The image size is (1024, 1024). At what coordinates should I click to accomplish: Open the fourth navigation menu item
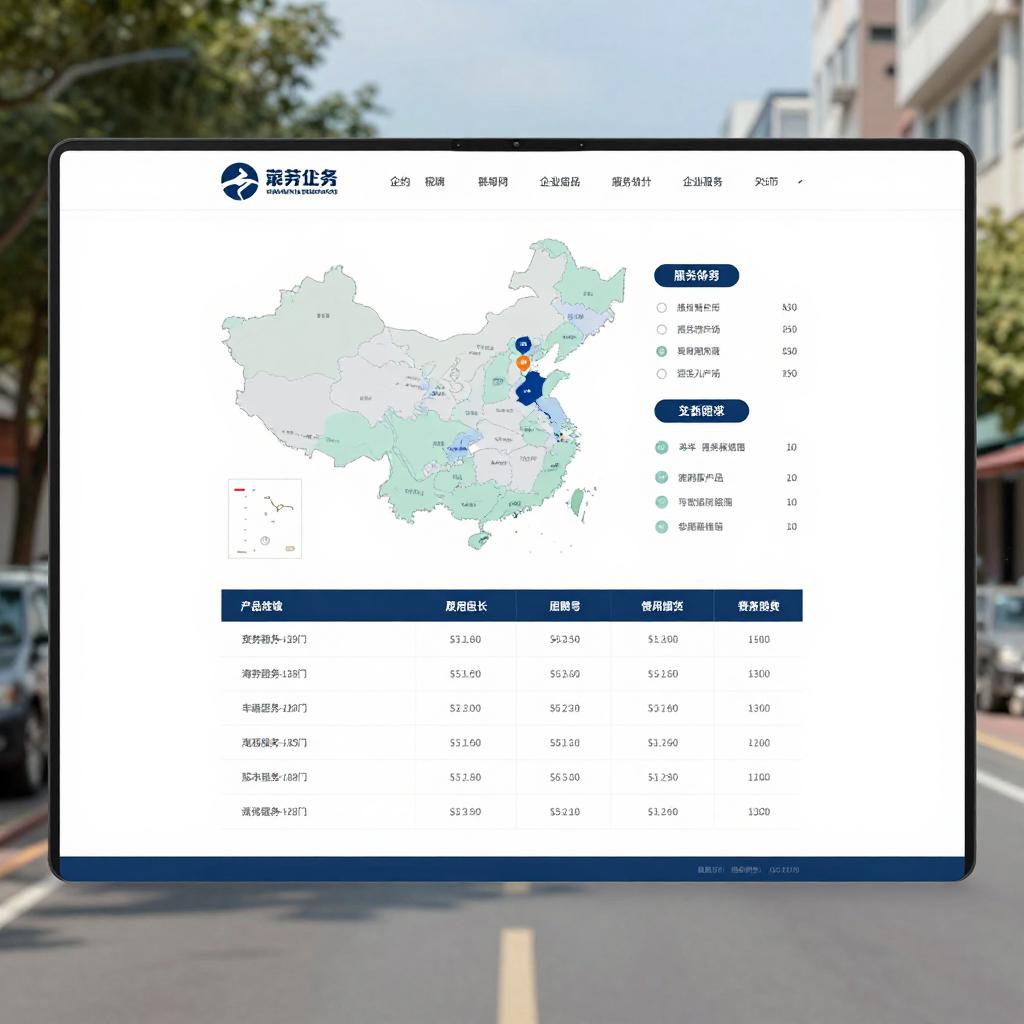tap(560, 182)
